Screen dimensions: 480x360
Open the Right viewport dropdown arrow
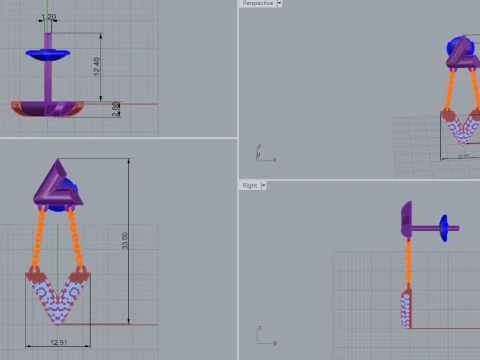point(263,185)
